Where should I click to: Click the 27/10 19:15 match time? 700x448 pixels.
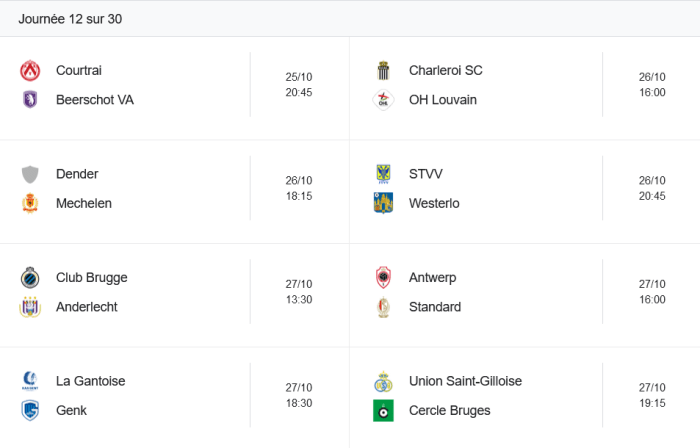(652, 395)
